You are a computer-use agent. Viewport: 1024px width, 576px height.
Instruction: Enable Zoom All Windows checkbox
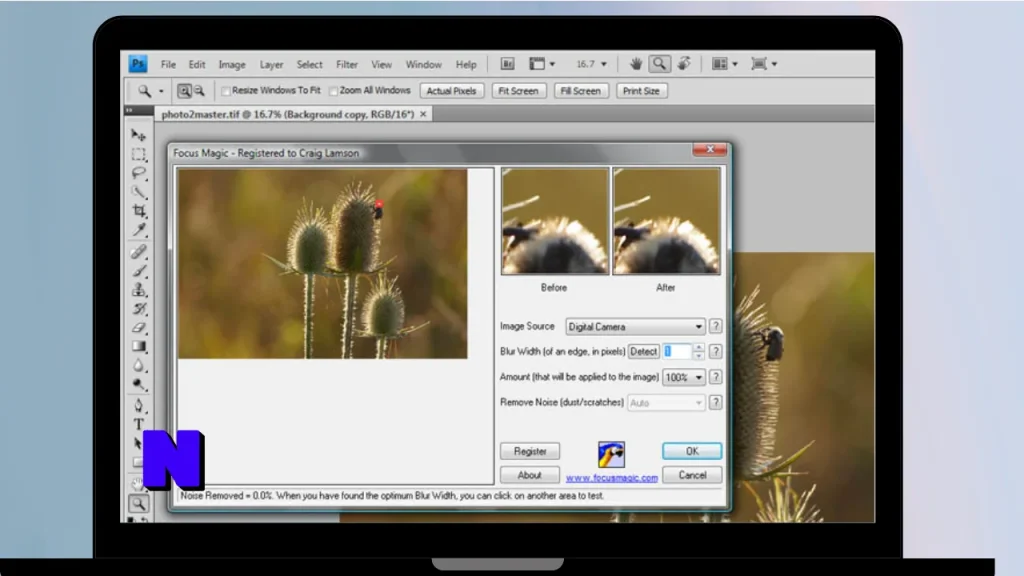point(334,91)
